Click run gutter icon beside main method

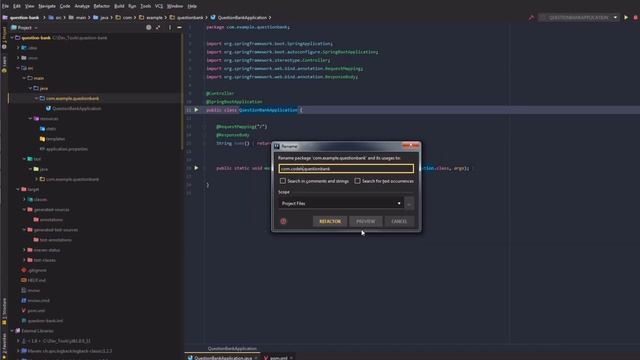[196, 168]
